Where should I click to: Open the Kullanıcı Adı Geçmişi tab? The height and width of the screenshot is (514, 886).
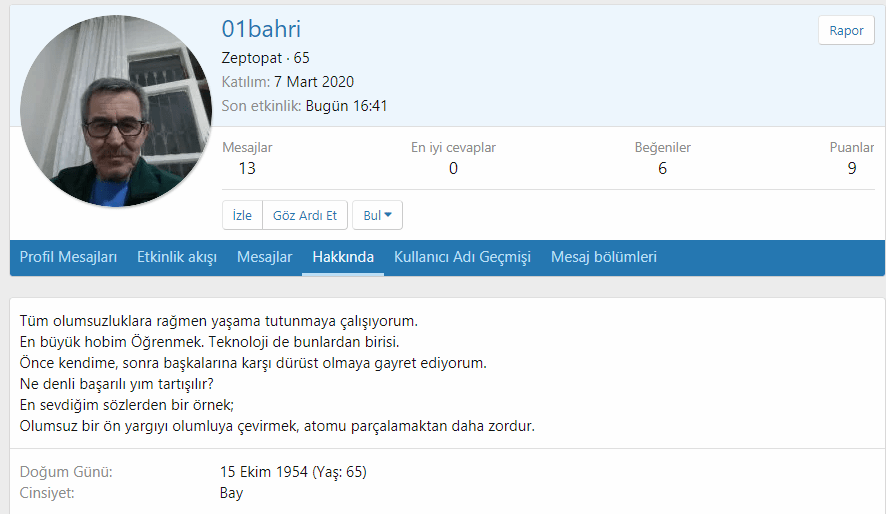pos(462,257)
